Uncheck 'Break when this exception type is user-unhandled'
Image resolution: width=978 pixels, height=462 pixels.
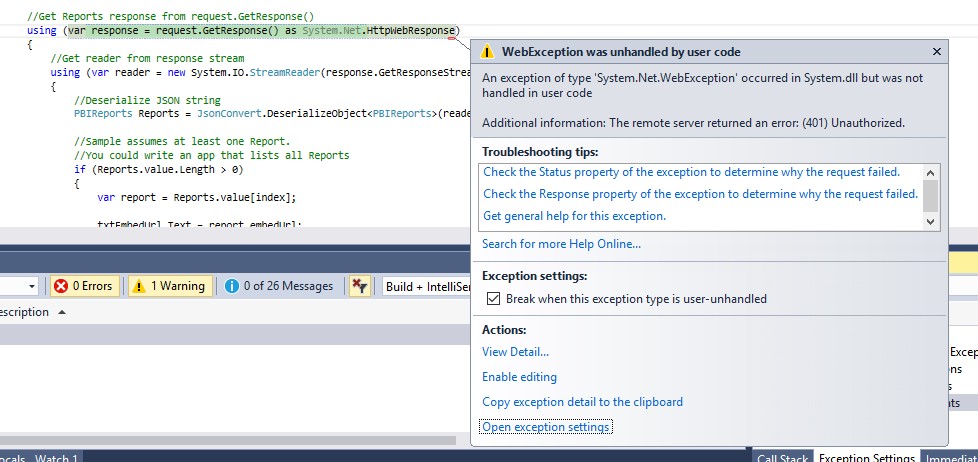pyautogui.click(x=493, y=299)
